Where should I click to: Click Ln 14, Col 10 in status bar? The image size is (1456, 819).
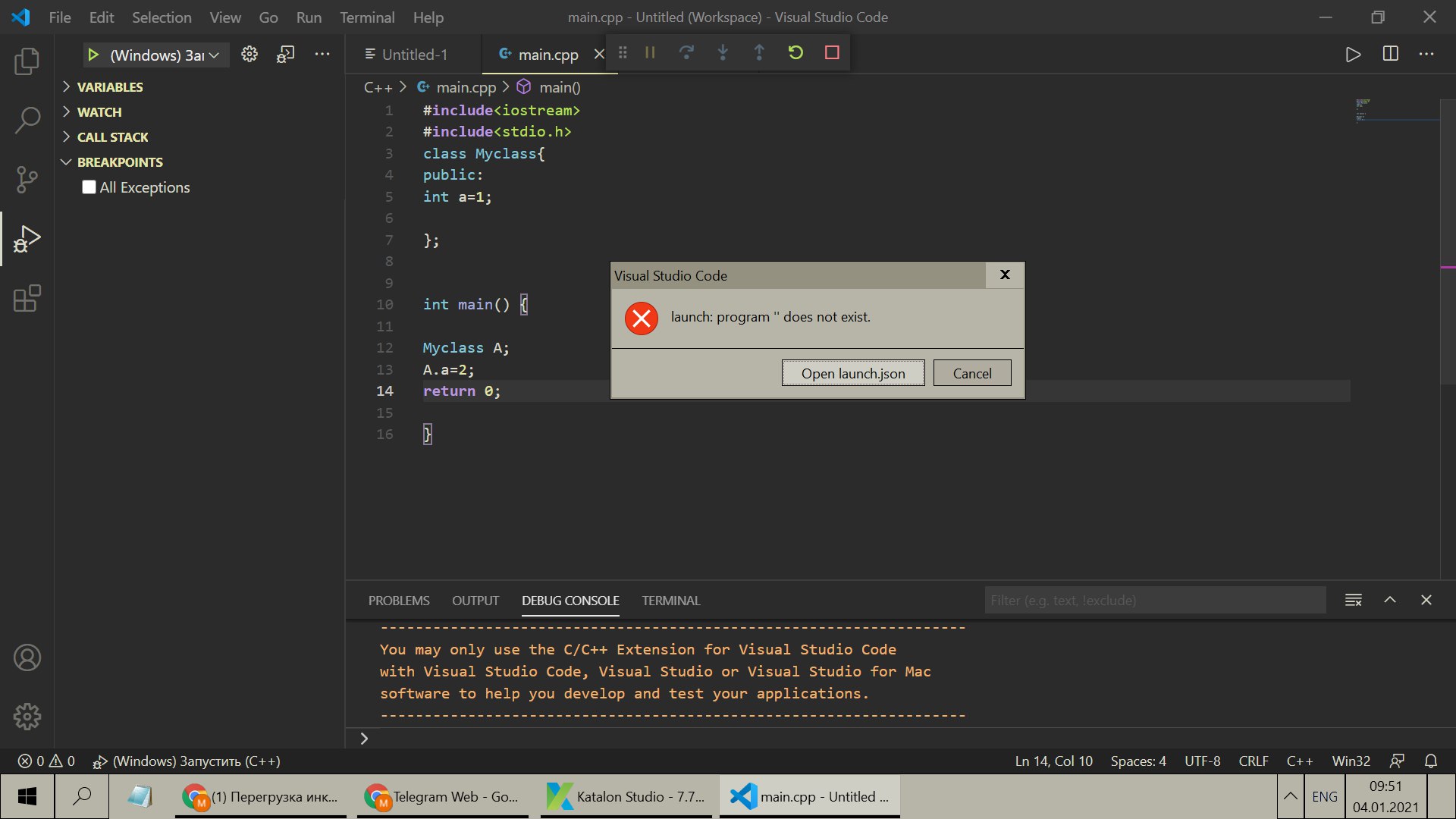1054,761
